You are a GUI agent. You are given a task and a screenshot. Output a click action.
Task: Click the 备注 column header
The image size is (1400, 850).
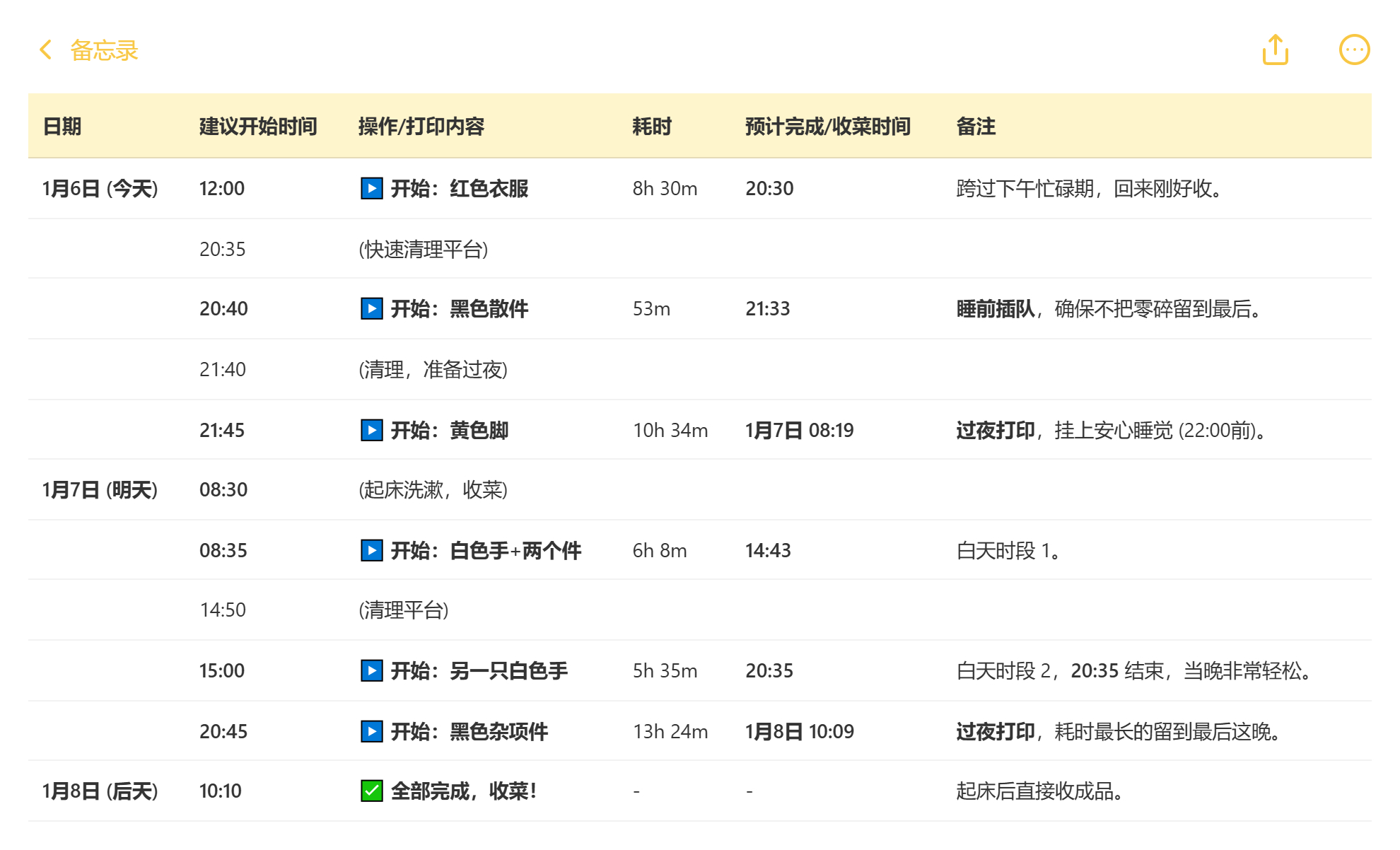pos(976,127)
